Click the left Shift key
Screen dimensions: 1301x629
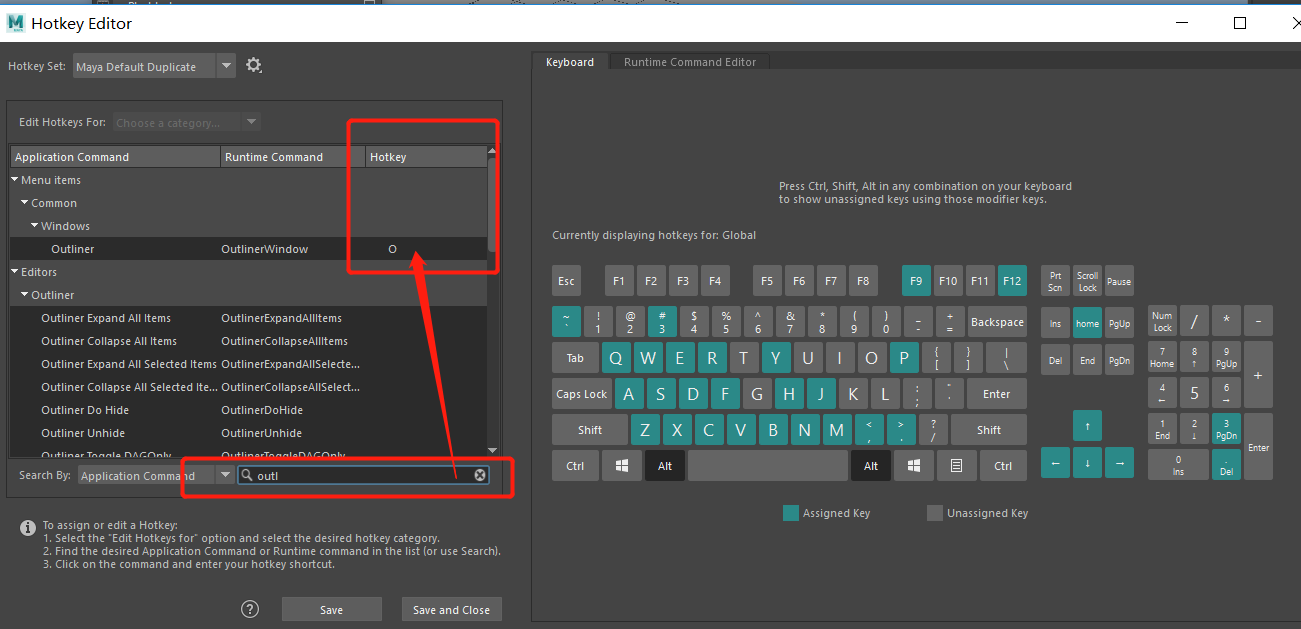590,430
